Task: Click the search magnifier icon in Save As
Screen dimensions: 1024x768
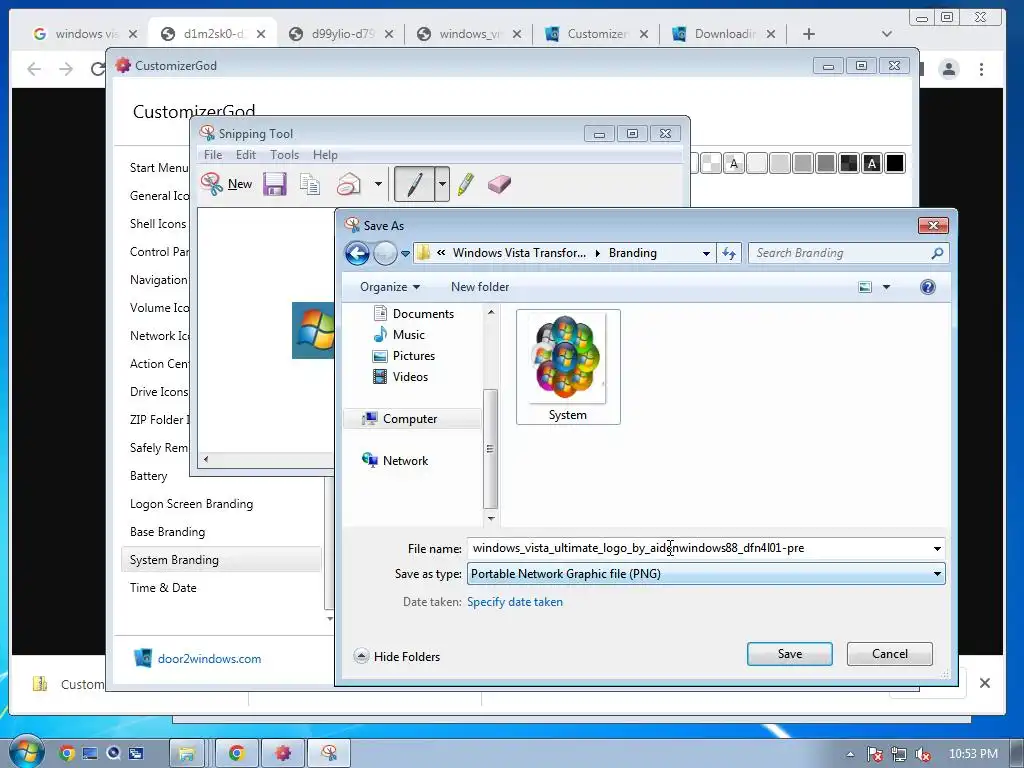Action: (x=937, y=253)
